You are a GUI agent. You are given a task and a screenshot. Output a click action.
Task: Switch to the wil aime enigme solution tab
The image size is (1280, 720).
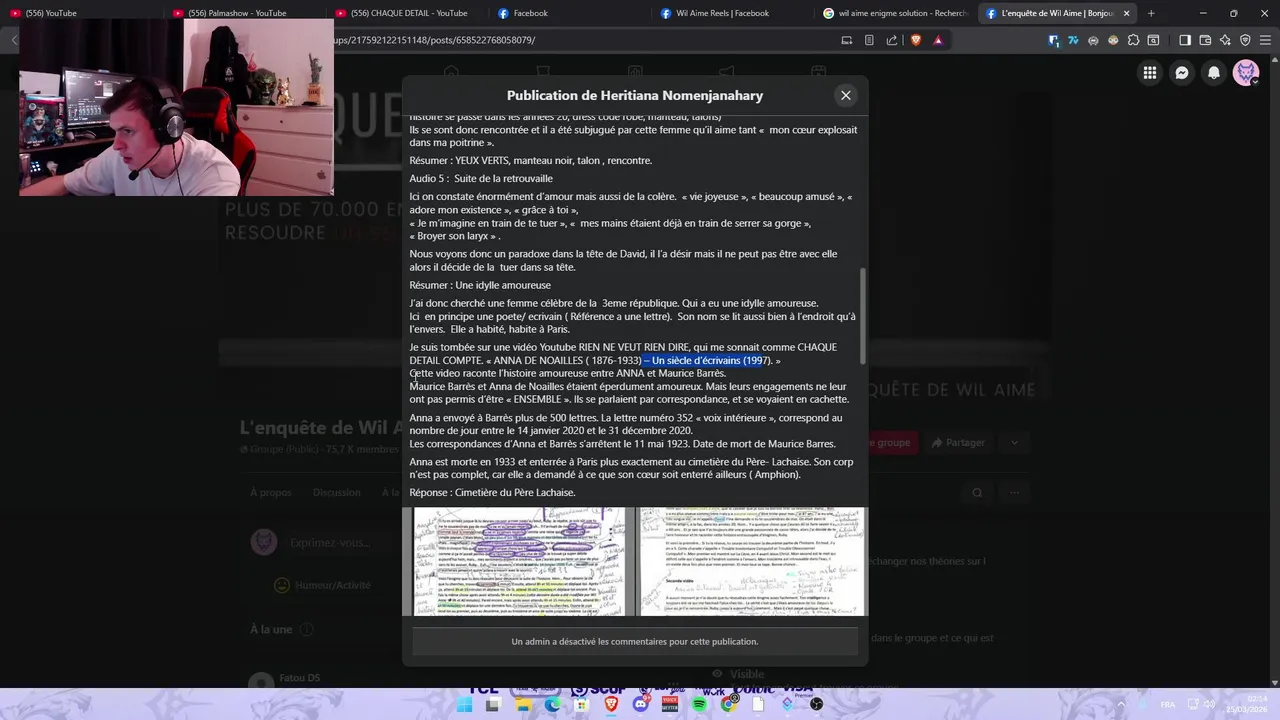coord(895,13)
